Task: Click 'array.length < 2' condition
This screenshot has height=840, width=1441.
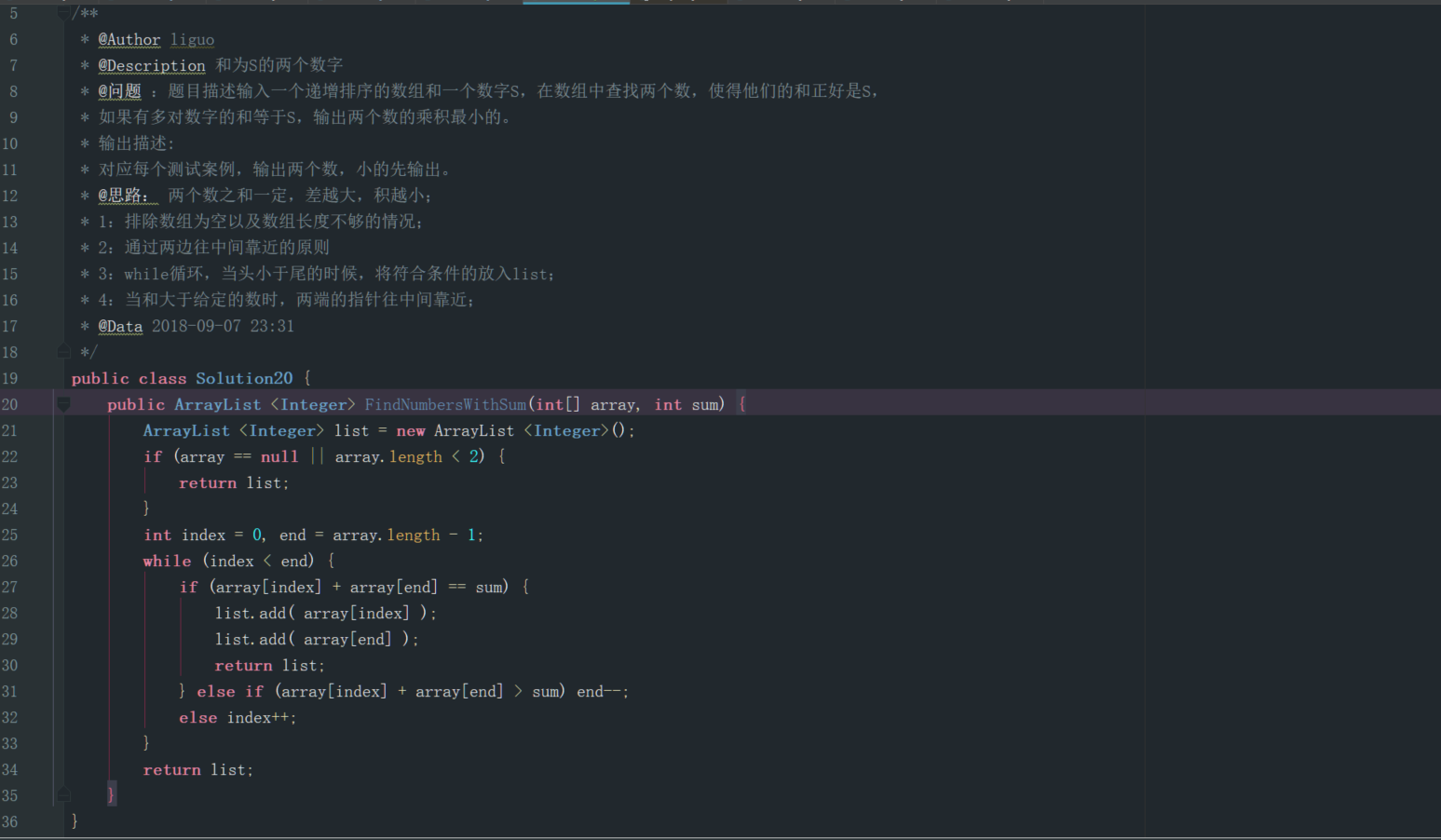Action: (x=407, y=456)
